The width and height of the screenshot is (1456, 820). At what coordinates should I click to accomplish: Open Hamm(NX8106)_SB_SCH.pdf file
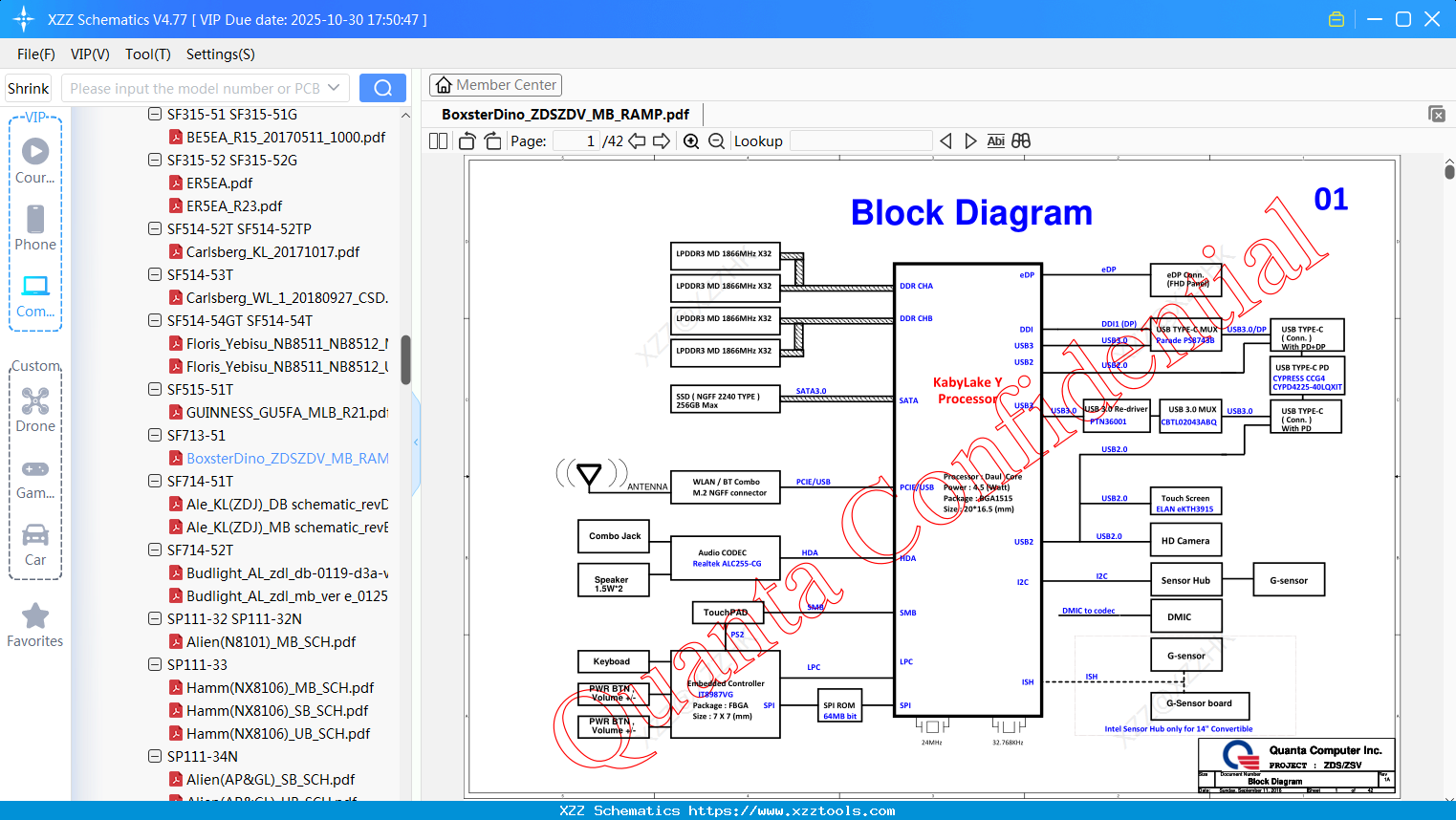(x=277, y=710)
